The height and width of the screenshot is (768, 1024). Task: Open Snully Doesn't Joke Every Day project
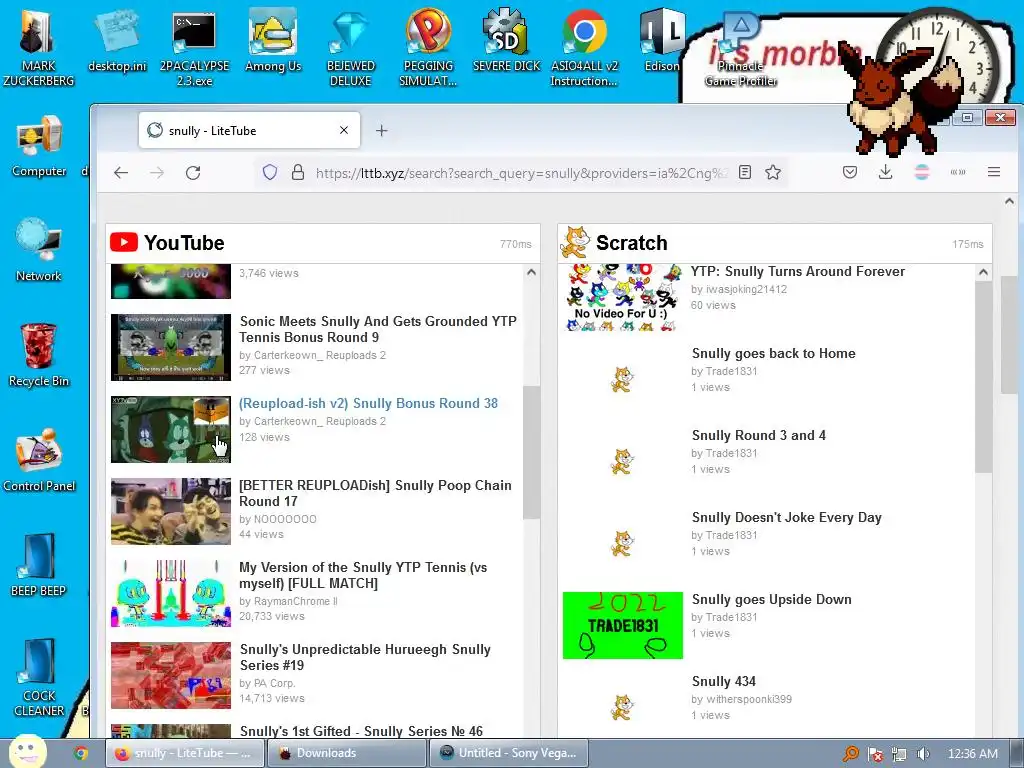click(786, 517)
